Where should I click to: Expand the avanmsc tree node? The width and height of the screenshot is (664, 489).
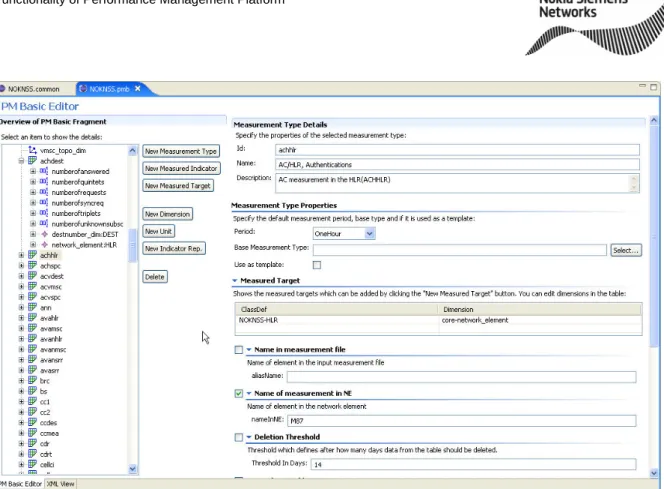coord(21,349)
